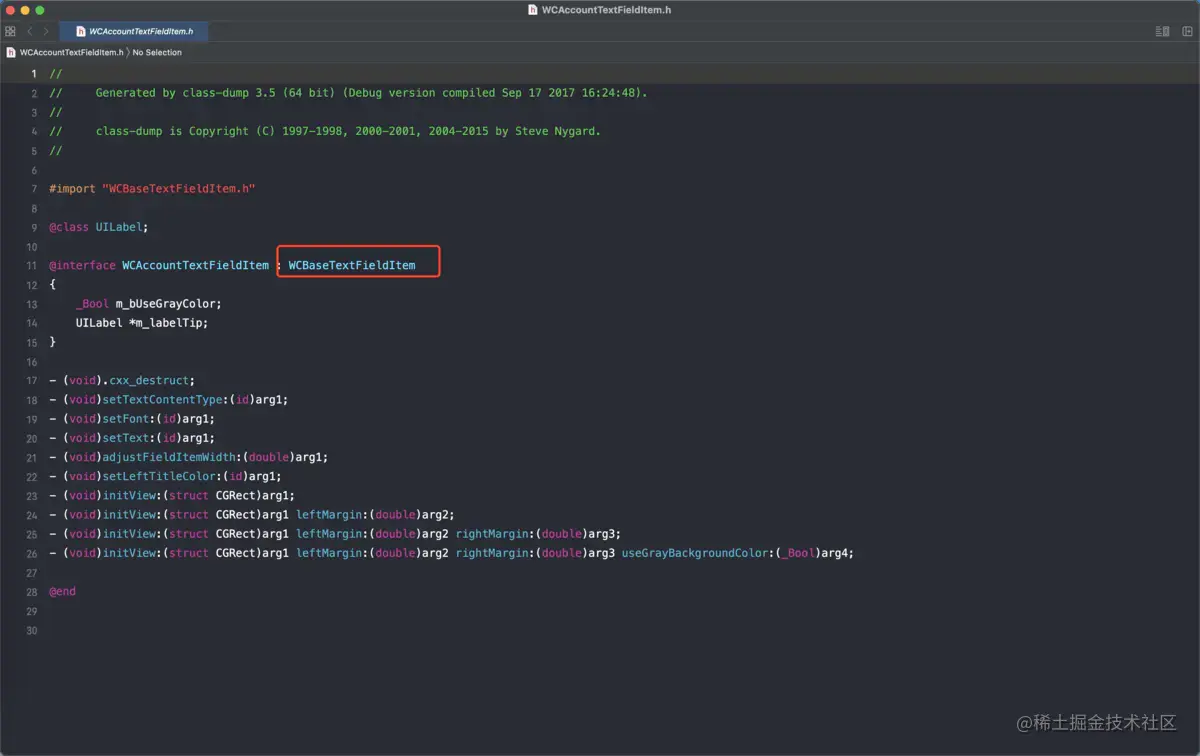
Task: Click WCAccountTextFieldItem in the @interface line
Action: [195, 265]
